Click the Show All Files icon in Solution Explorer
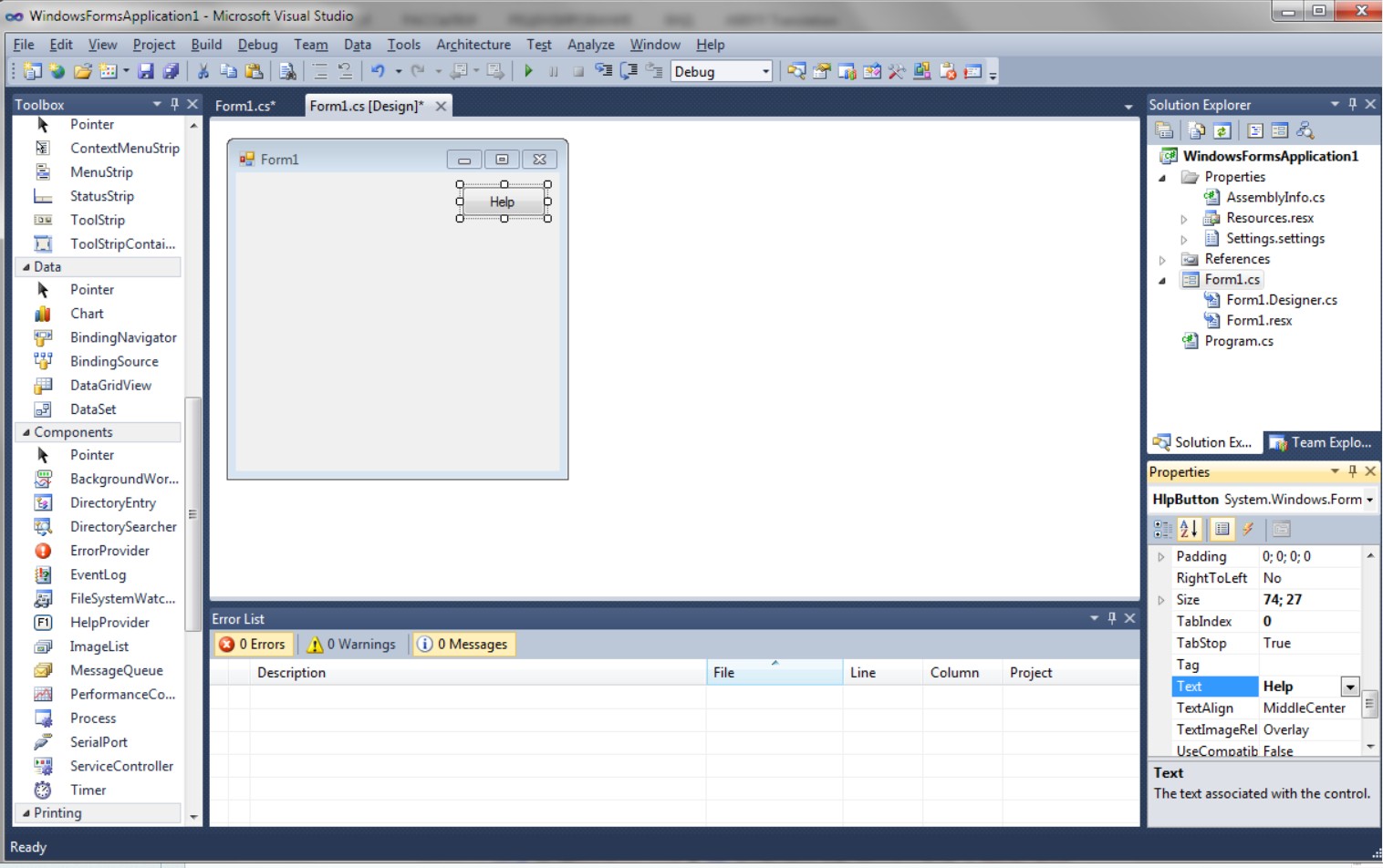The height and width of the screenshot is (868, 1383). point(1197,130)
